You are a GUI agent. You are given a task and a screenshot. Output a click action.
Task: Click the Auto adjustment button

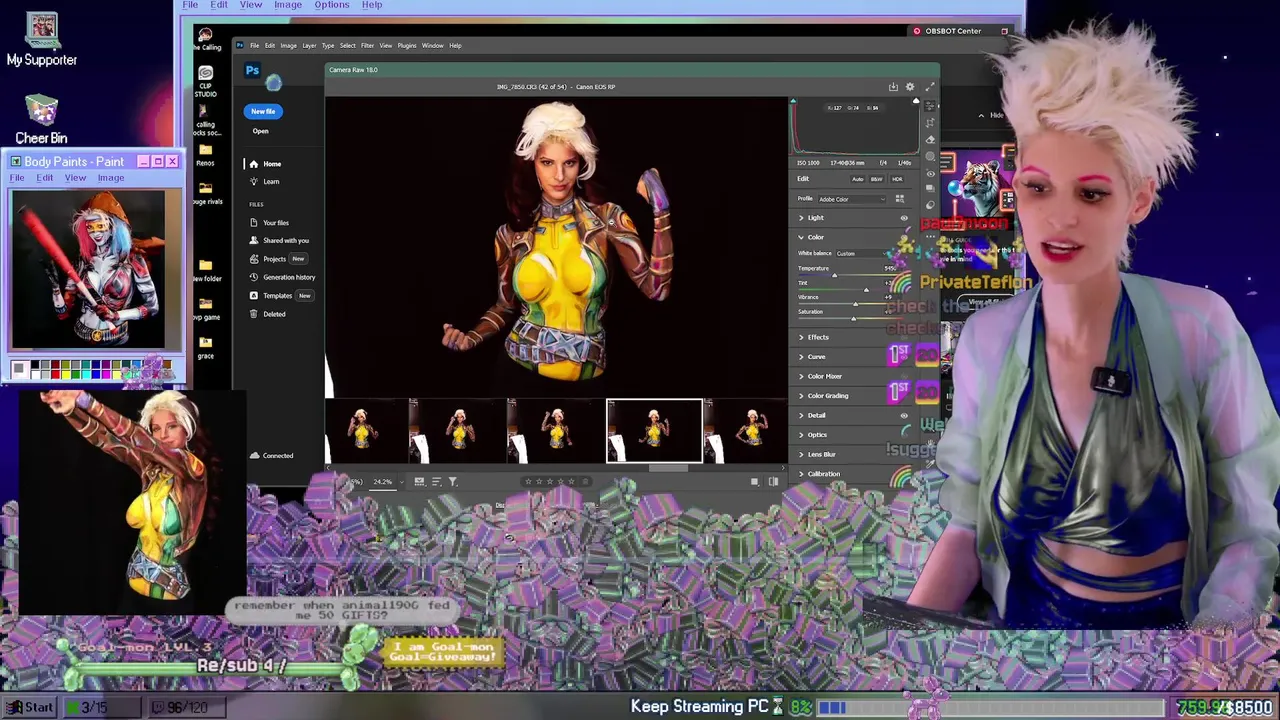click(857, 179)
